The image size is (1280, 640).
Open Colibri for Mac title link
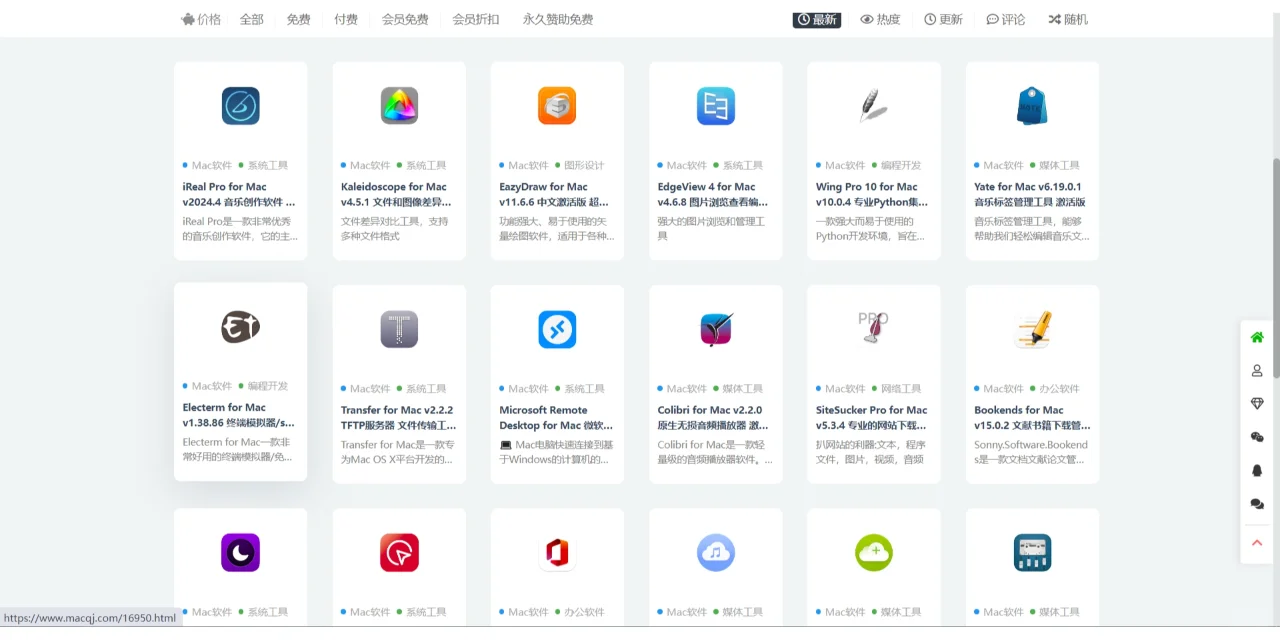pyautogui.click(x=713, y=417)
